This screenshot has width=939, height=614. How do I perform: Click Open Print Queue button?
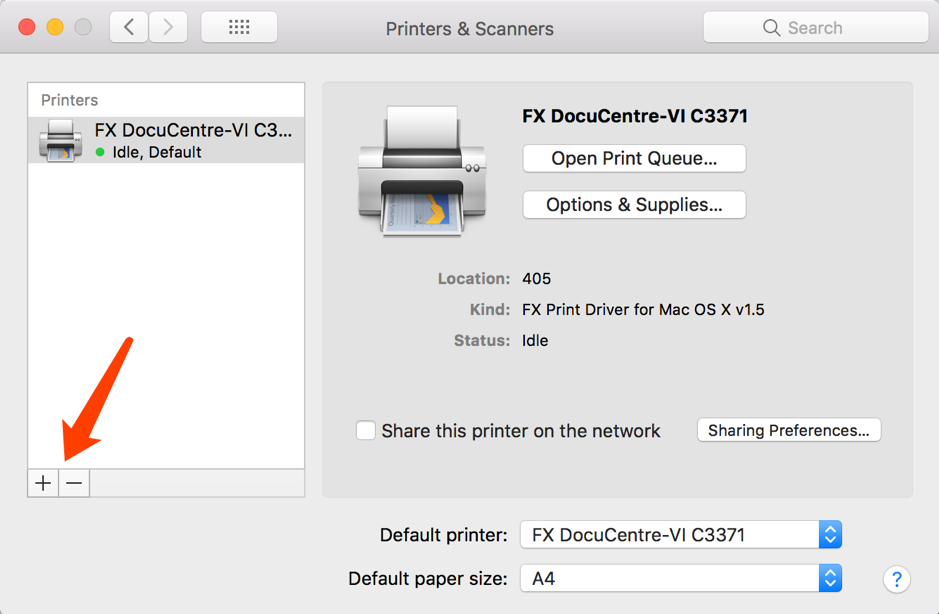coord(634,158)
